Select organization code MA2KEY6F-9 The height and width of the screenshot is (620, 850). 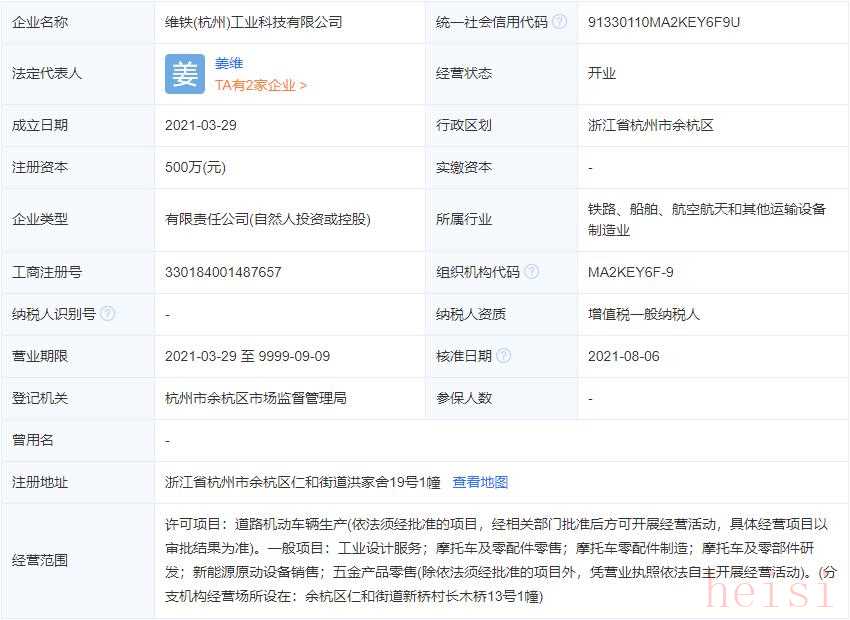click(x=630, y=272)
